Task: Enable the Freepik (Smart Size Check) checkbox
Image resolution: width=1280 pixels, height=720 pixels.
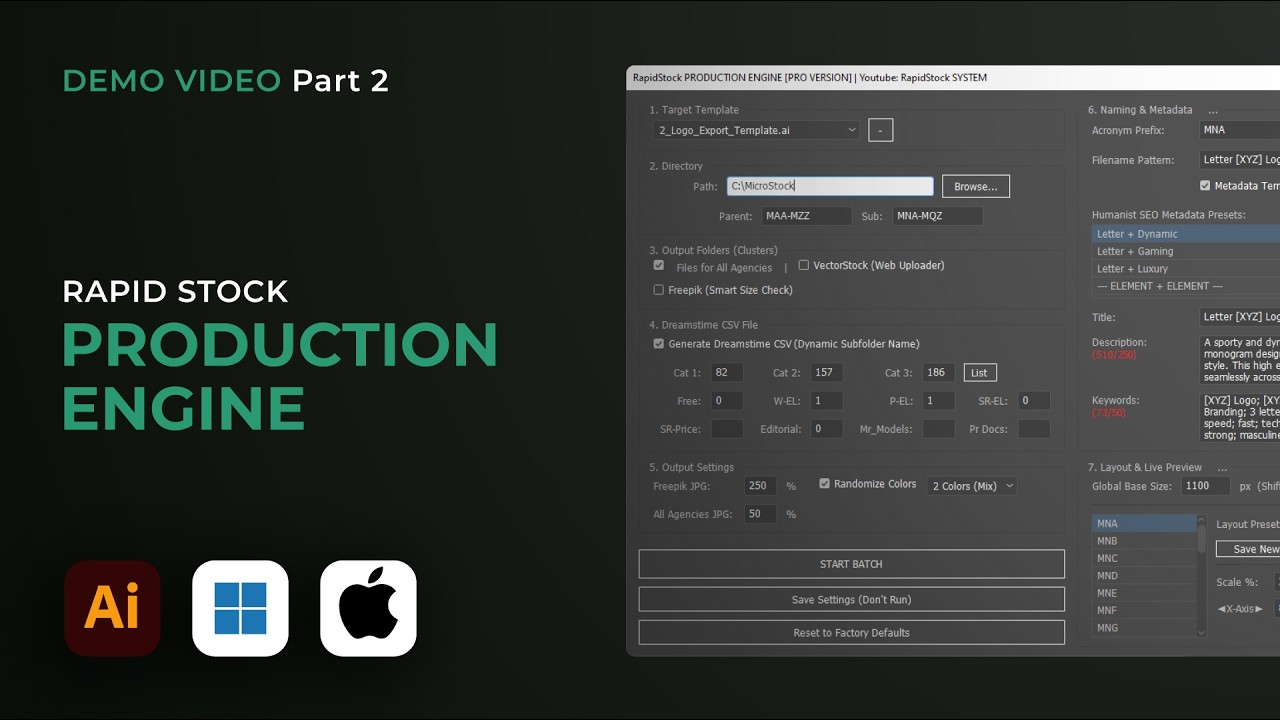Action: click(659, 290)
